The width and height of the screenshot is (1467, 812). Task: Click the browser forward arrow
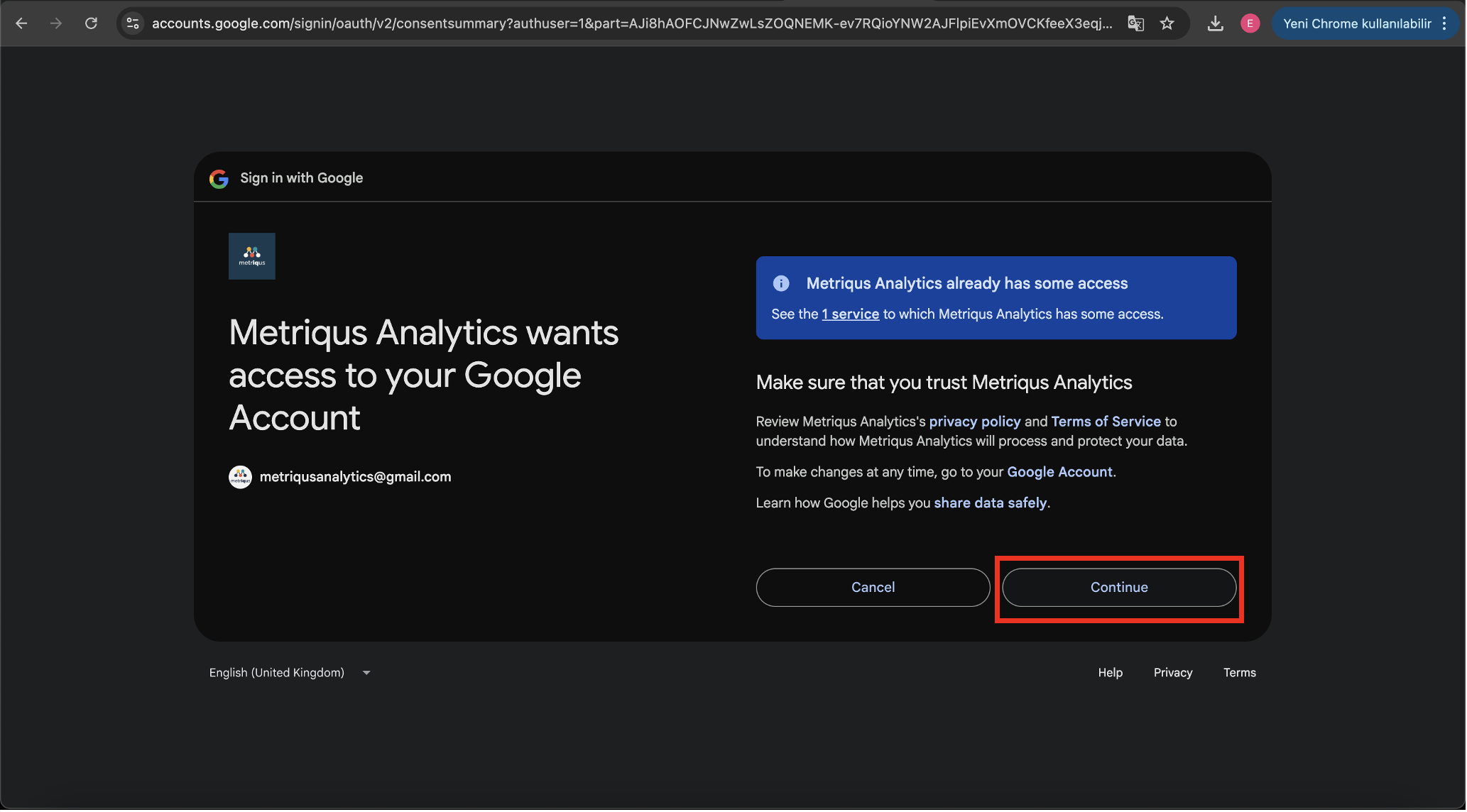56,23
